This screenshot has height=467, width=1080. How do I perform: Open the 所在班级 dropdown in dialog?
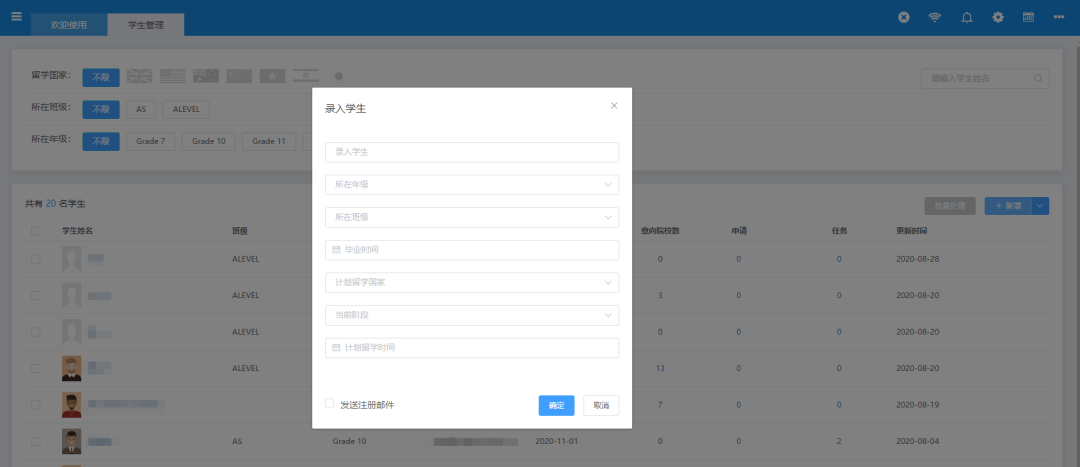472,217
